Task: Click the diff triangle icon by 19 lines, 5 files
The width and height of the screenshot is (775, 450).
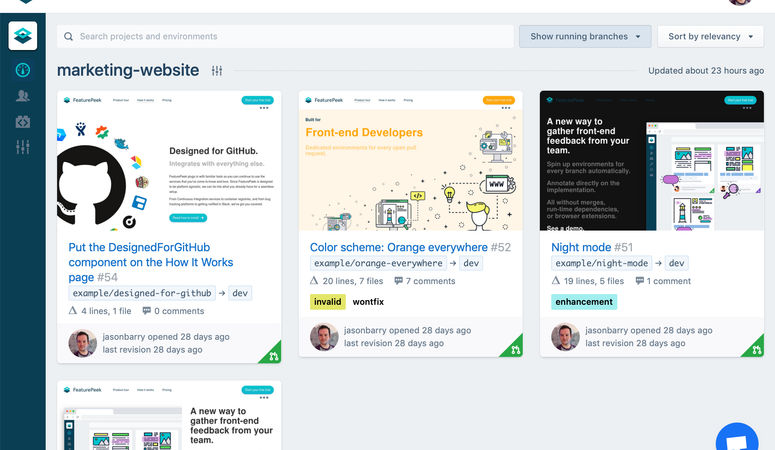Action: [556, 280]
